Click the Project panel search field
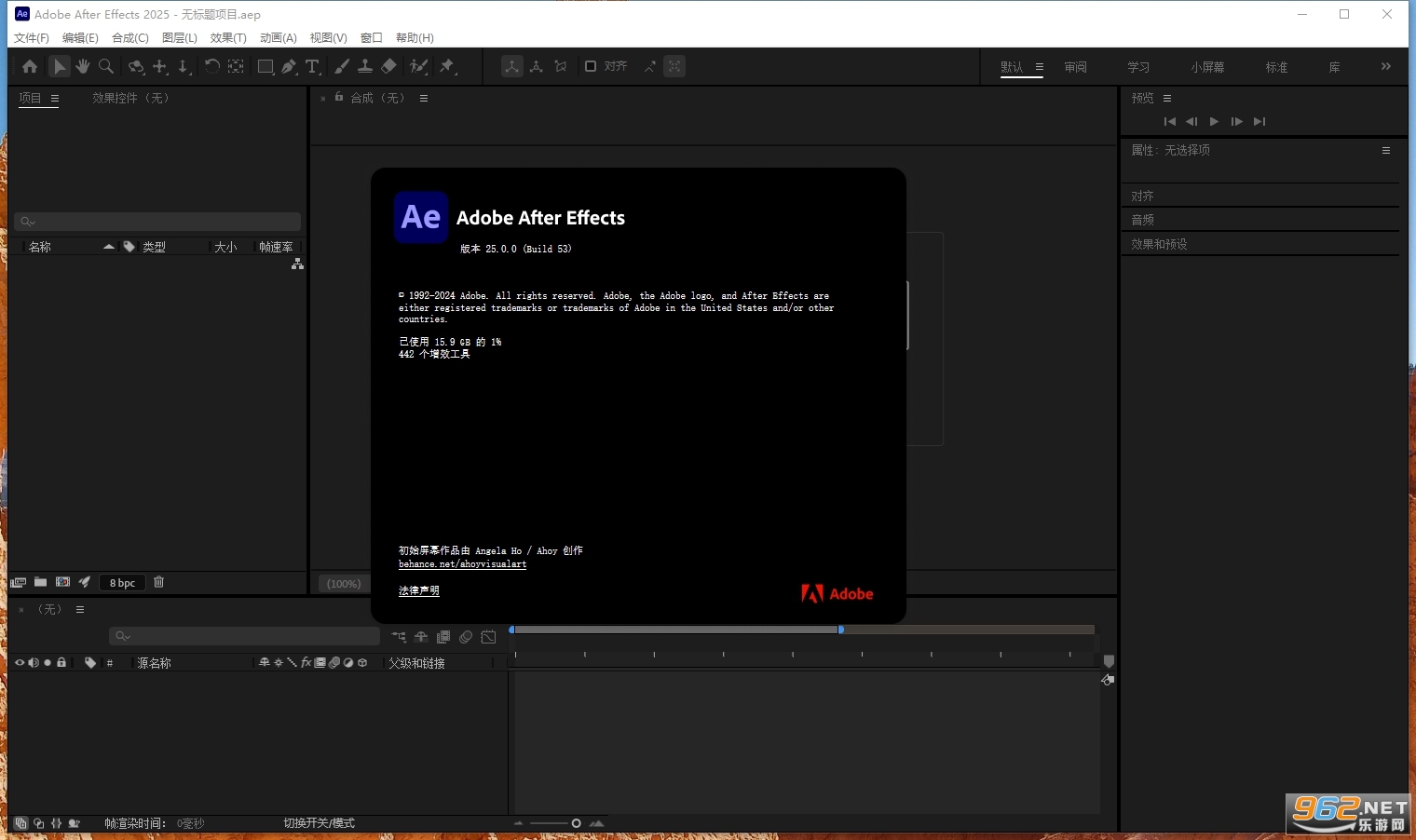The image size is (1416, 840). tap(157, 222)
